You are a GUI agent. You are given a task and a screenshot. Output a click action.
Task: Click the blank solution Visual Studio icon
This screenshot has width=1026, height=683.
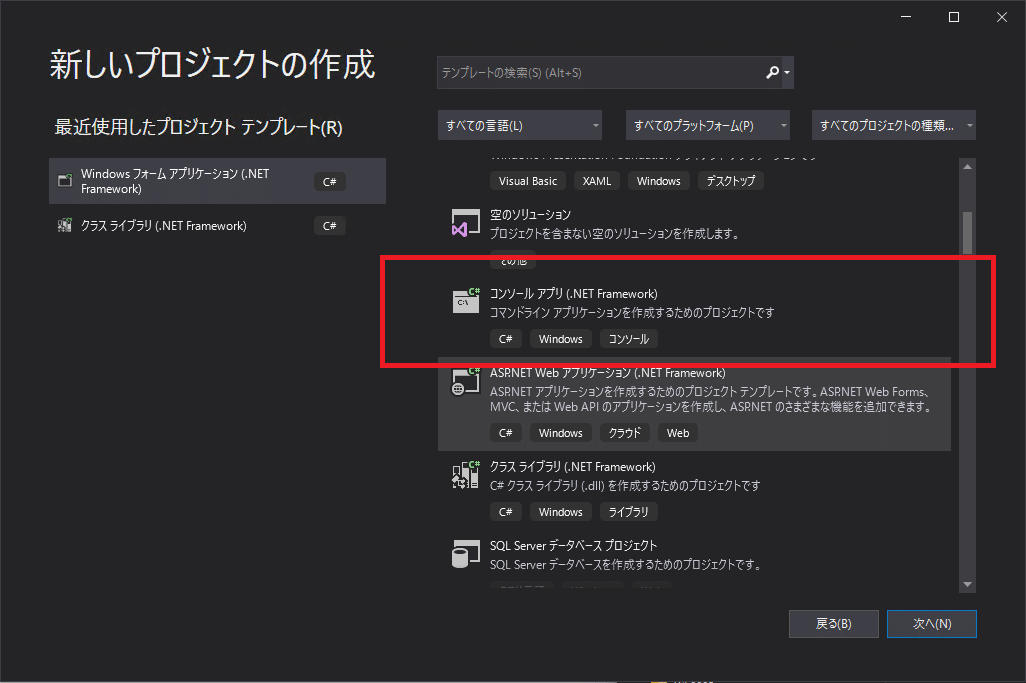tap(465, 223)
